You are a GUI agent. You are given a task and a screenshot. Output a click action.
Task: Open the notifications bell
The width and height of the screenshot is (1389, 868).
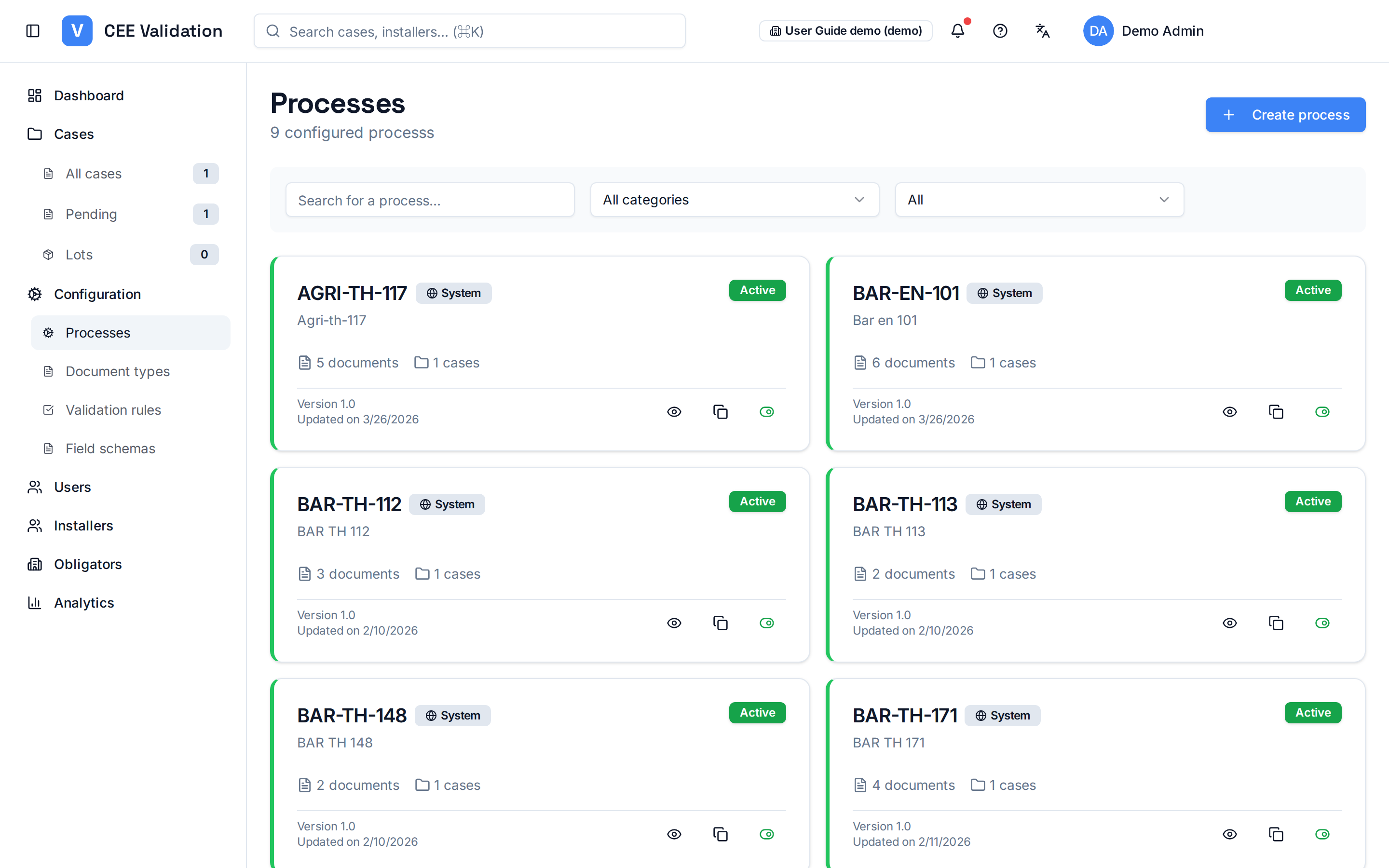(957, 31)
